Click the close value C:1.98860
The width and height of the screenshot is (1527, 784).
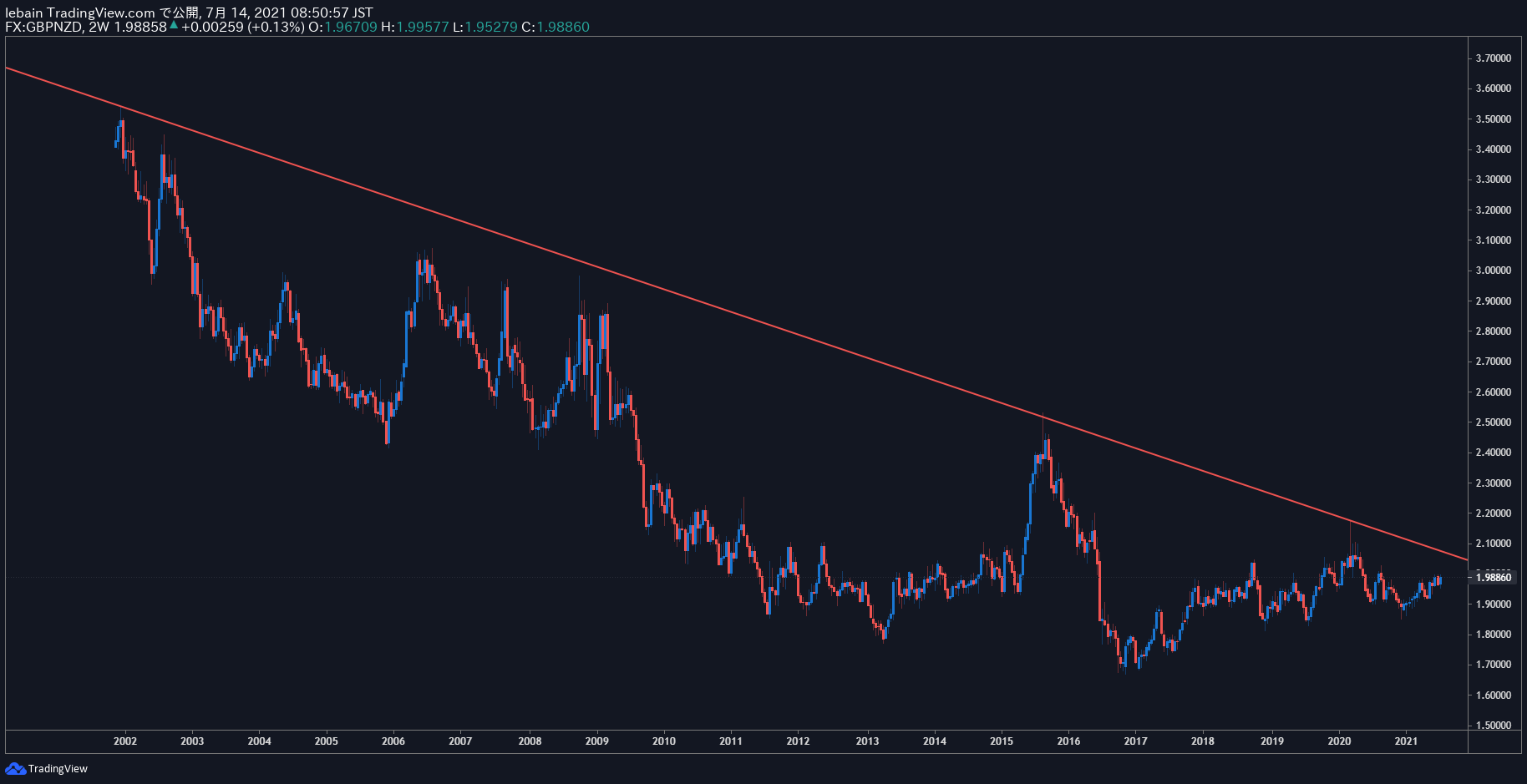556,27
